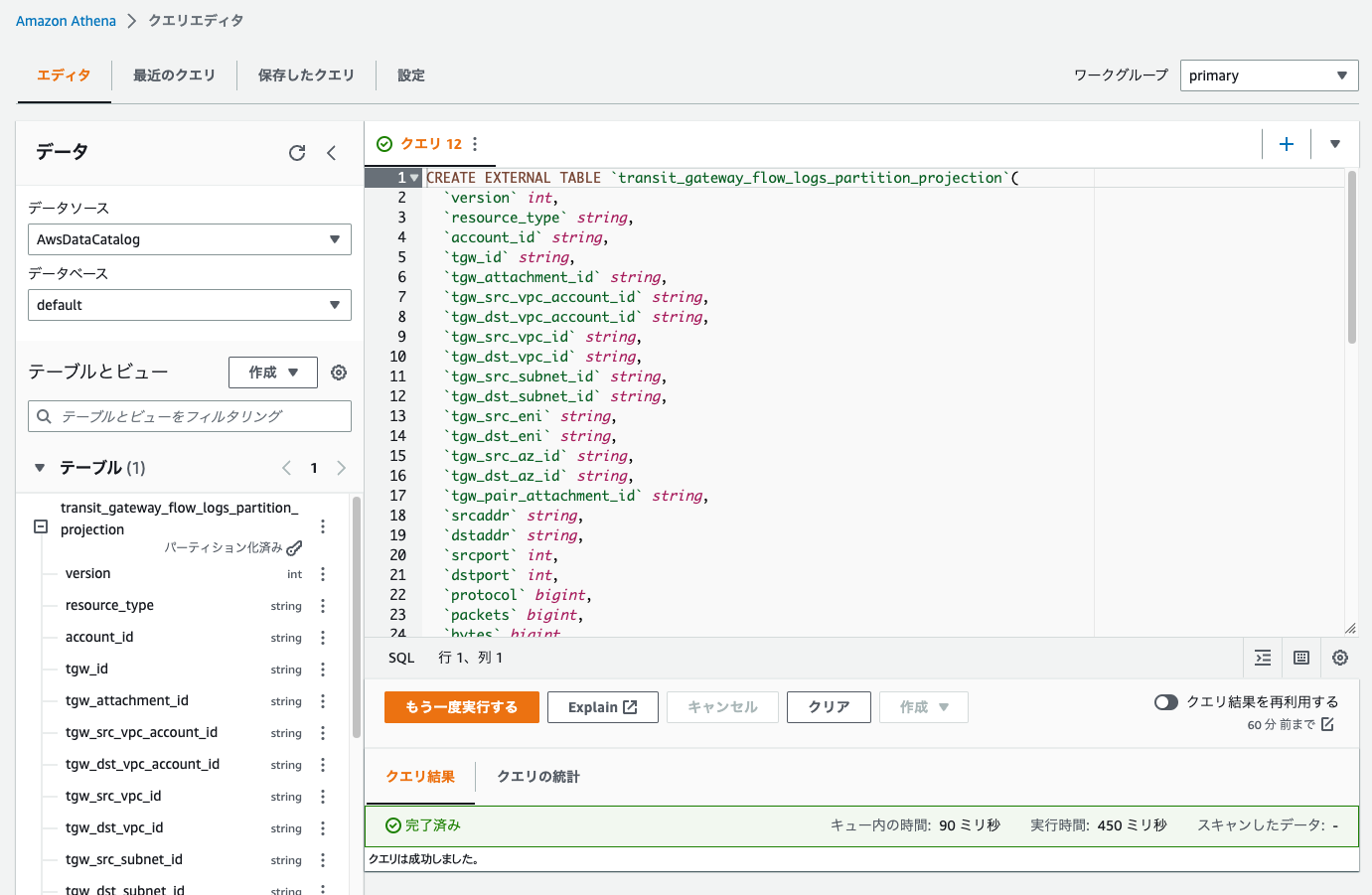
Task: Collapse the transit_gateway_flow_logs table tree
Action: pos(41,526)
